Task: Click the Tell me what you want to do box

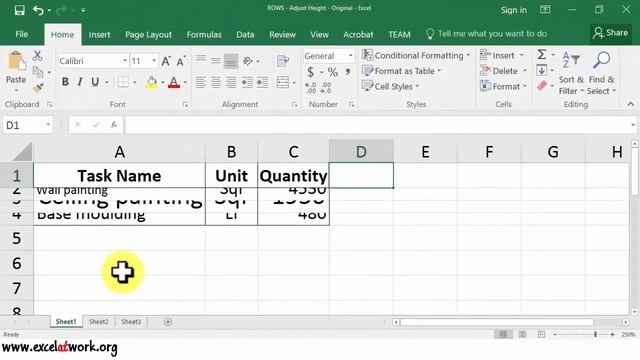Action: click(486, 34)
